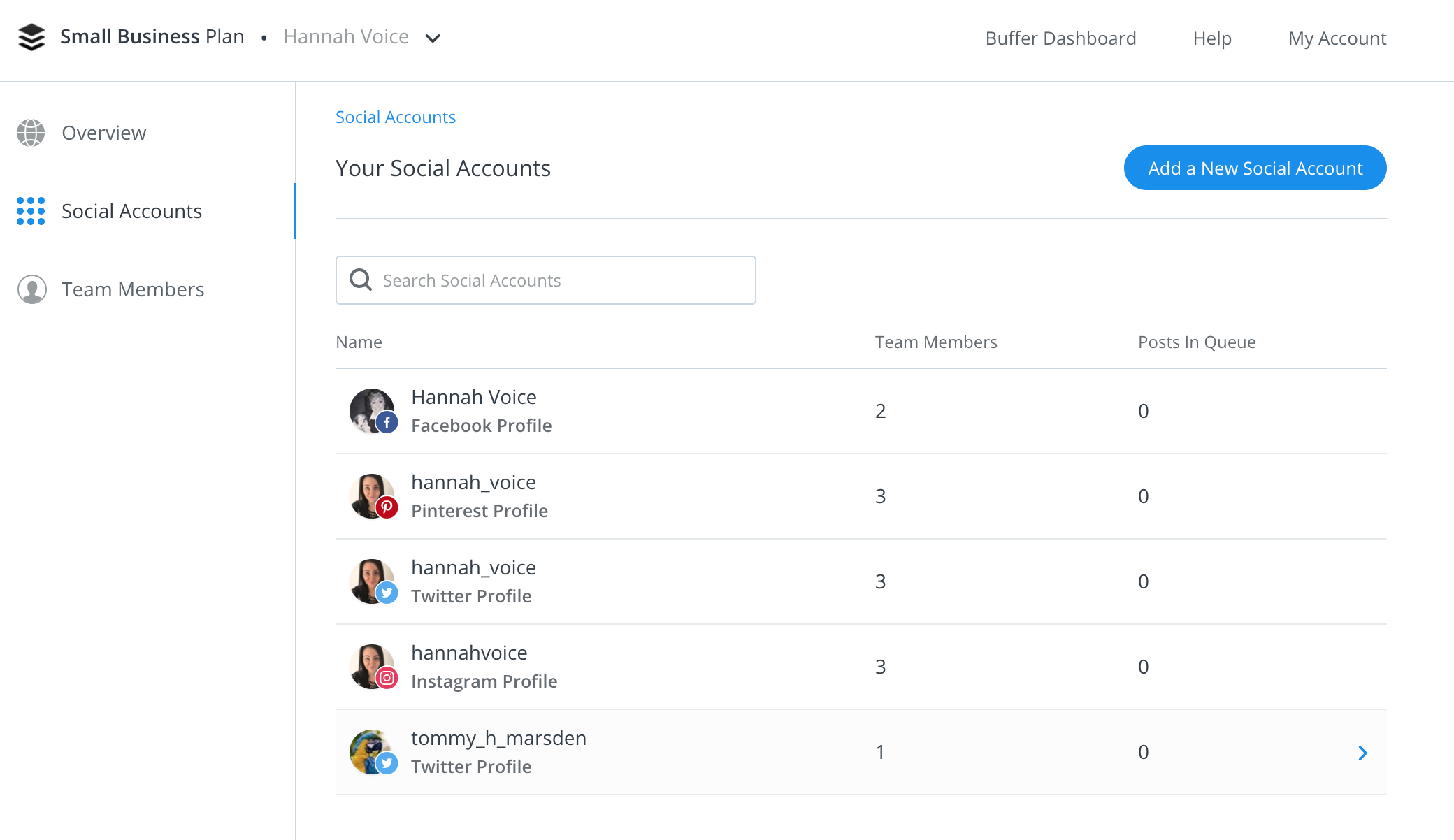Focus the Search Social Accounts field
Image resolution: width=1454 pixels, height=840 pixels.
click(x=545, y=280)
